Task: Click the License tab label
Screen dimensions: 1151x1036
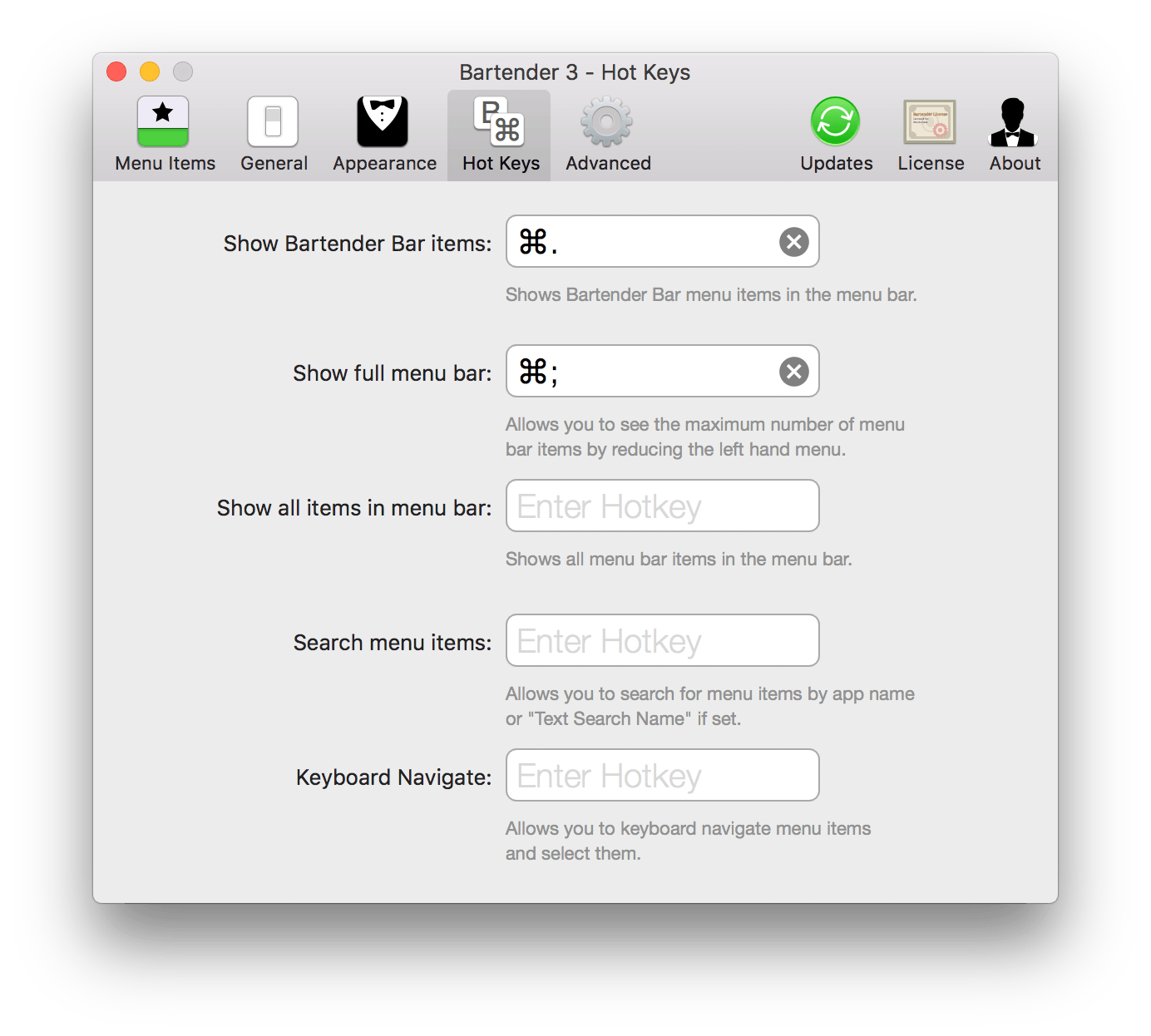Action: [x=931, y=164]
